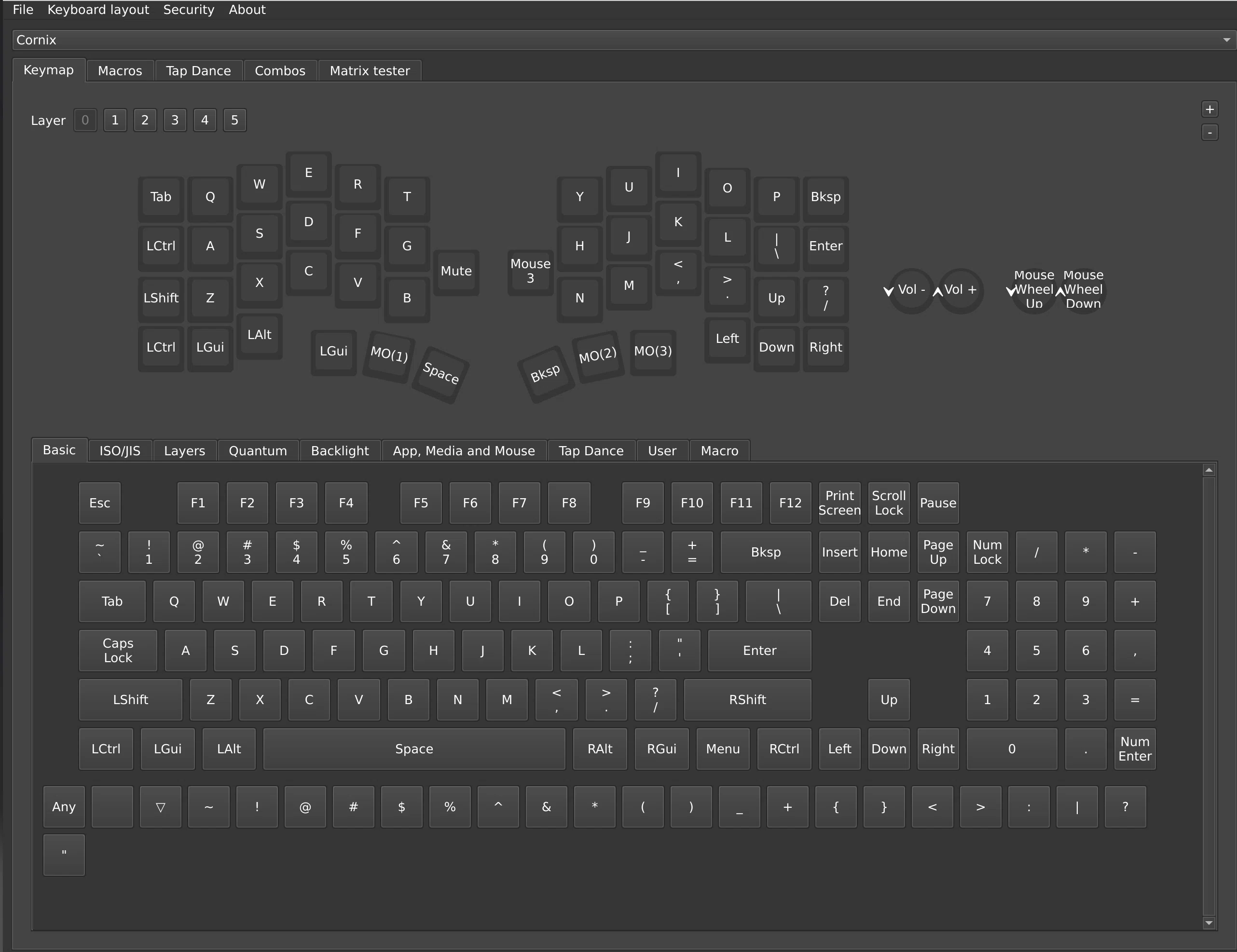This screenshot has width=1237, height=952.
Task: Open the Quantum keycode tab
Action: (x=258, y=451)
